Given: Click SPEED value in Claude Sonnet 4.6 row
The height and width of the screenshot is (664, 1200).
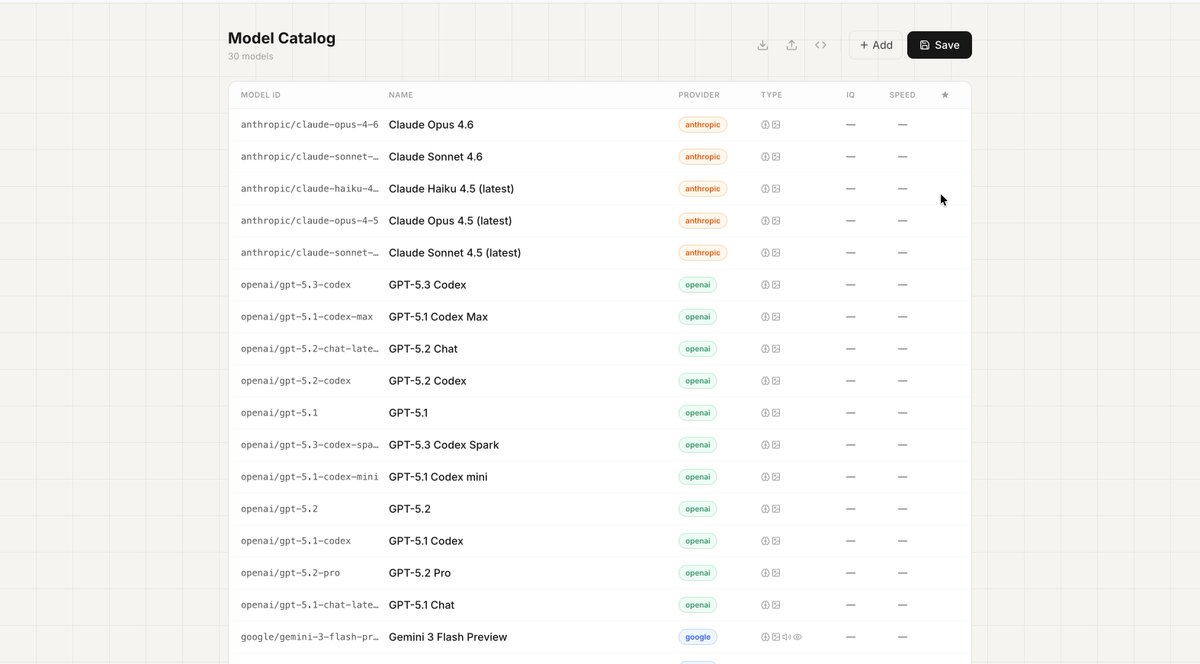Looking at the screenshot, I should point(902,157).
